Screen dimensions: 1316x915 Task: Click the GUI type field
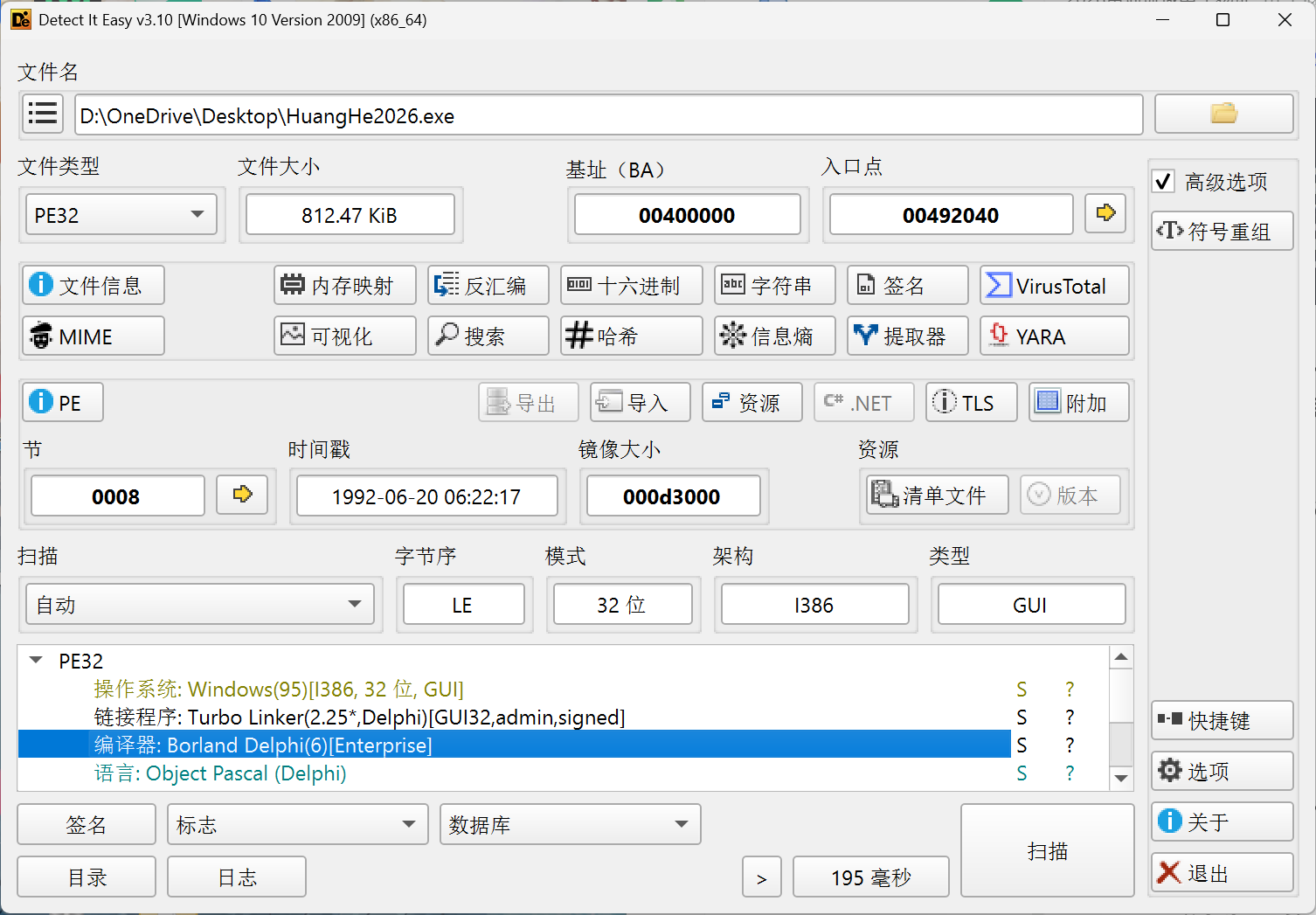click(x=1032, y=605)
